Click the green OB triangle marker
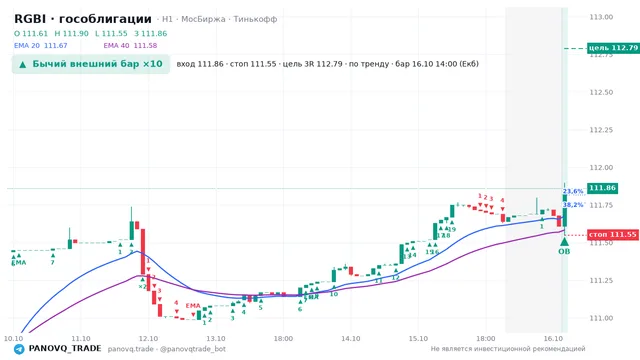The width and height of the screenshot is (640, 360). (x=564, y=242)
